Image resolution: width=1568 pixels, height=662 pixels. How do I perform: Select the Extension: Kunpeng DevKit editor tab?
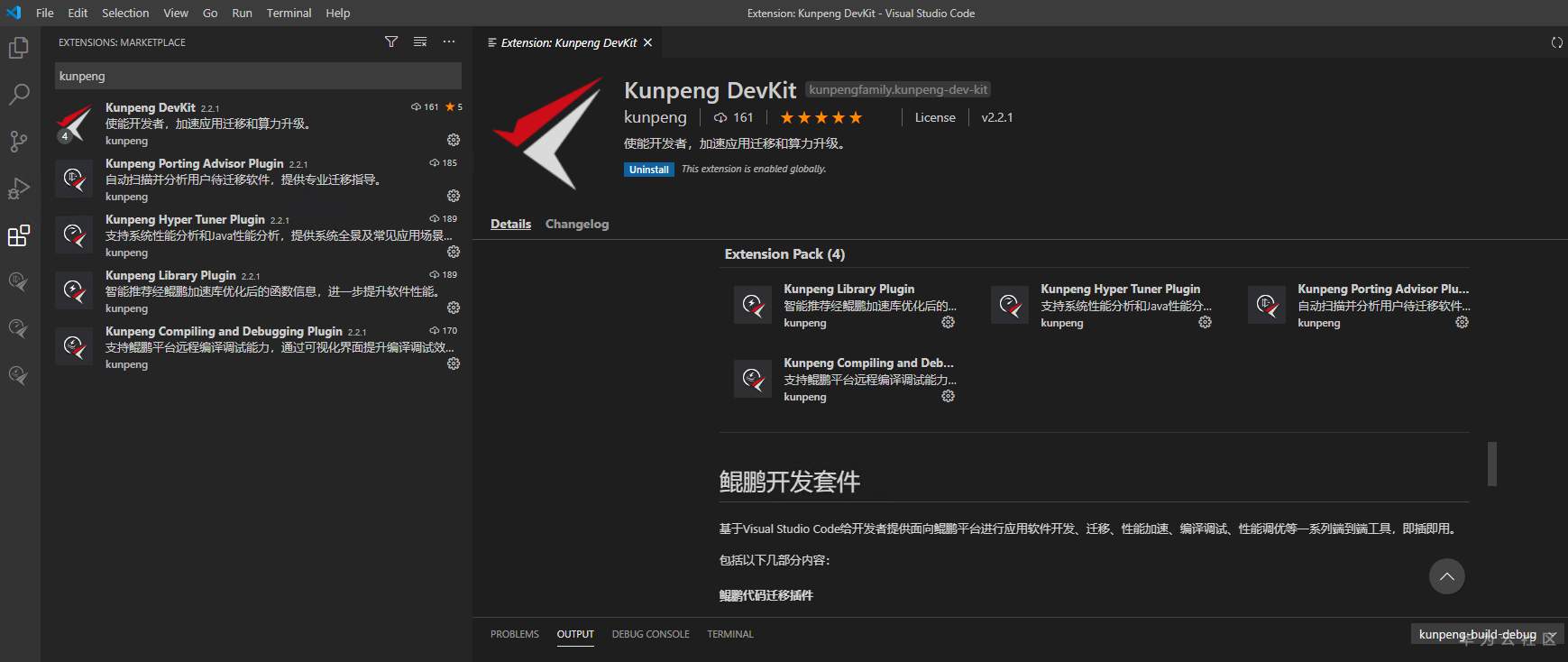569,42
